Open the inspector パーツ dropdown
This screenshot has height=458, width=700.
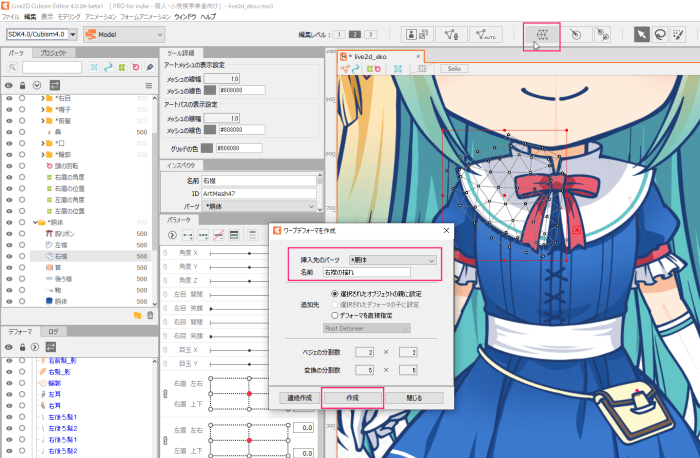(259, 206)
